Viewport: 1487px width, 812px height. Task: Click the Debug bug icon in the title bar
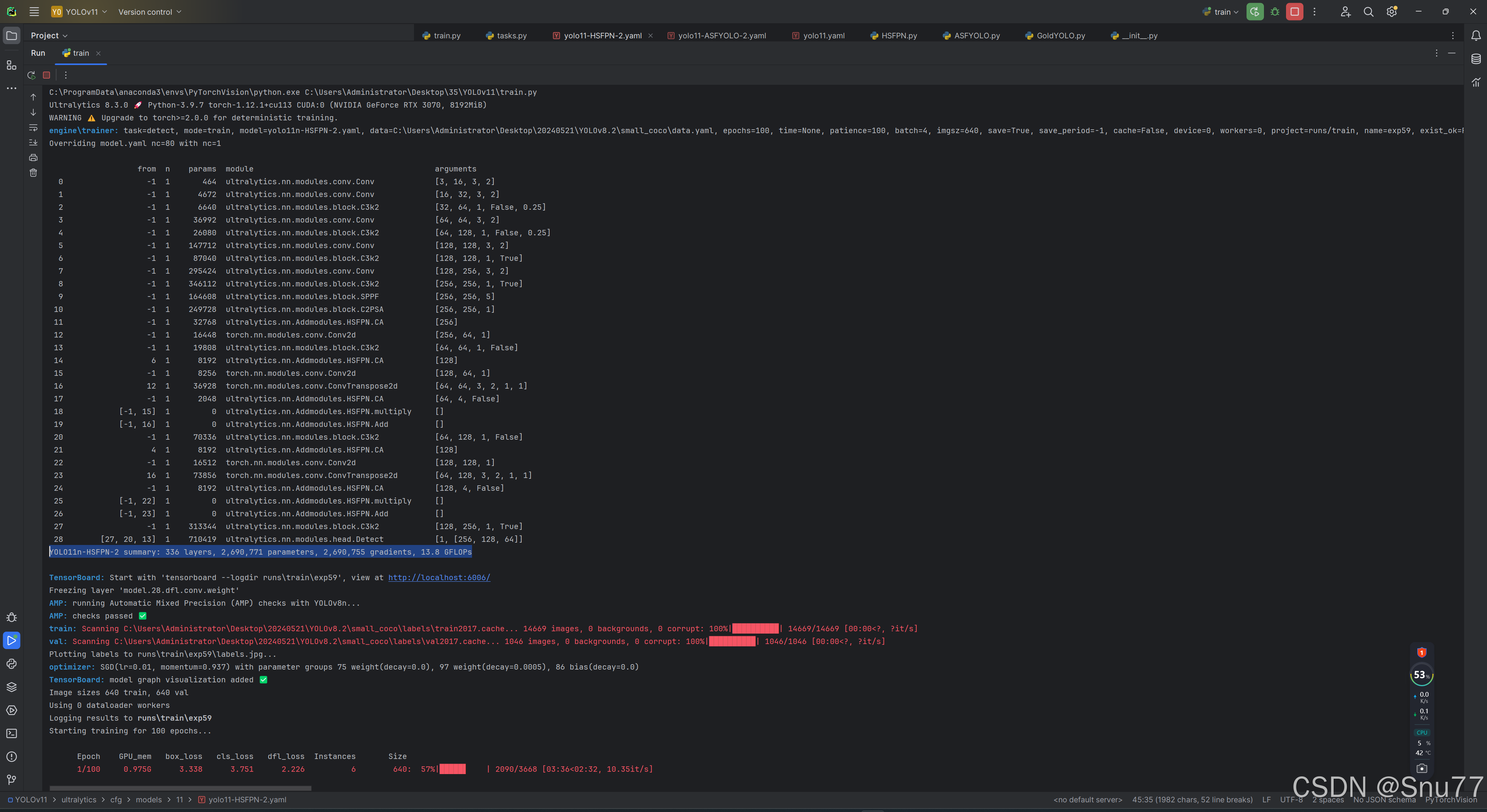[x=1275, y=12]
